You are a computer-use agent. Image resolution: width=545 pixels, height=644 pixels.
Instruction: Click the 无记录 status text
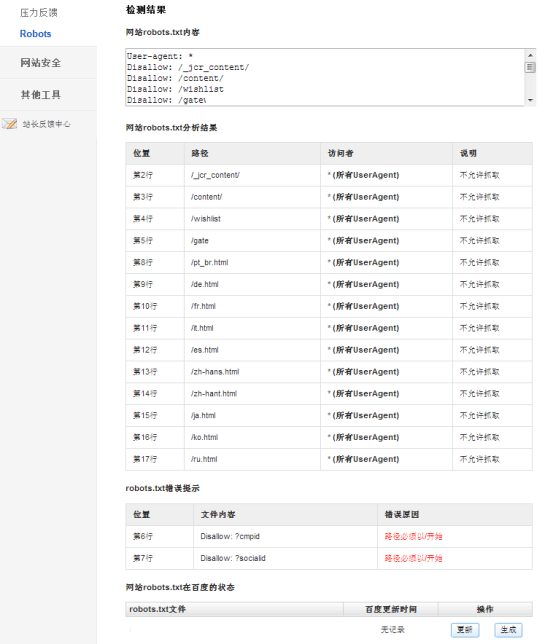coord(393,629)
